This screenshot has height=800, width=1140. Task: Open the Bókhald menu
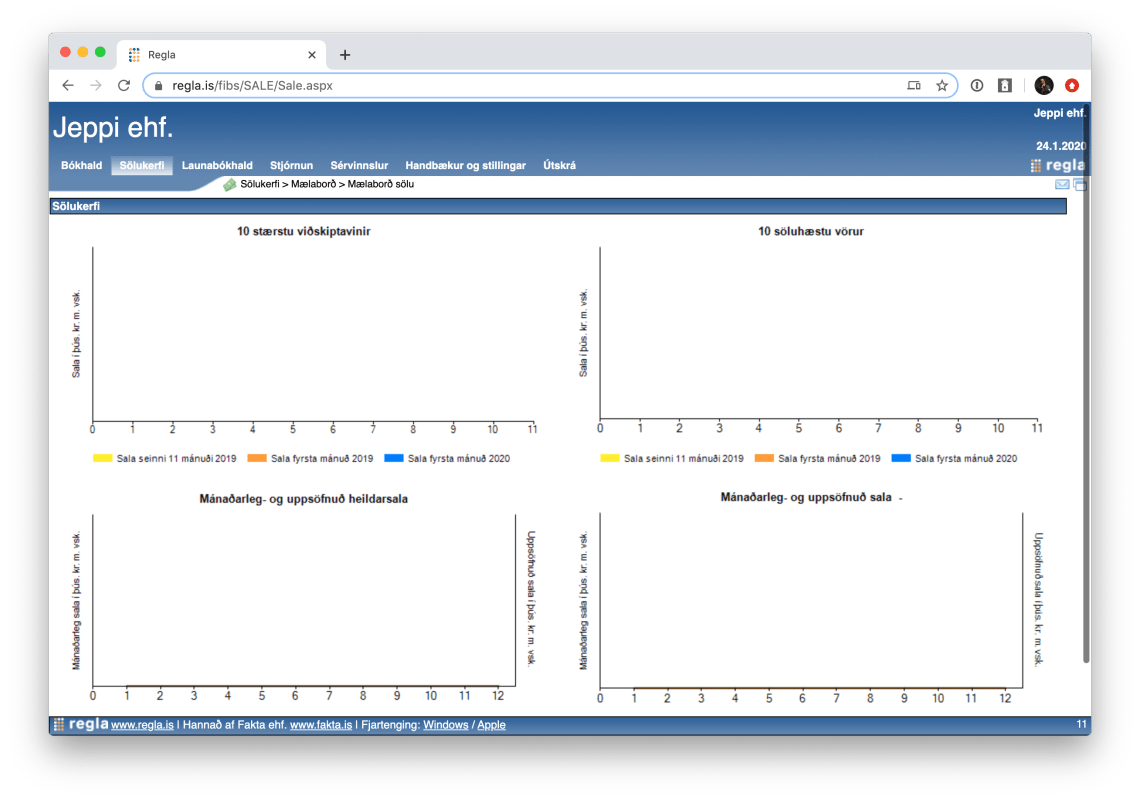click(x=81, y=166)
